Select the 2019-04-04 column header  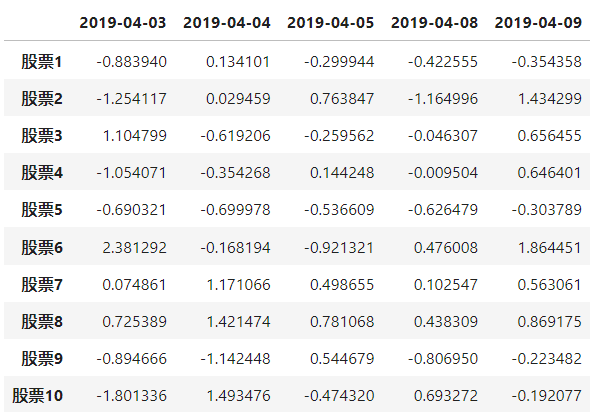coord(227,23)
